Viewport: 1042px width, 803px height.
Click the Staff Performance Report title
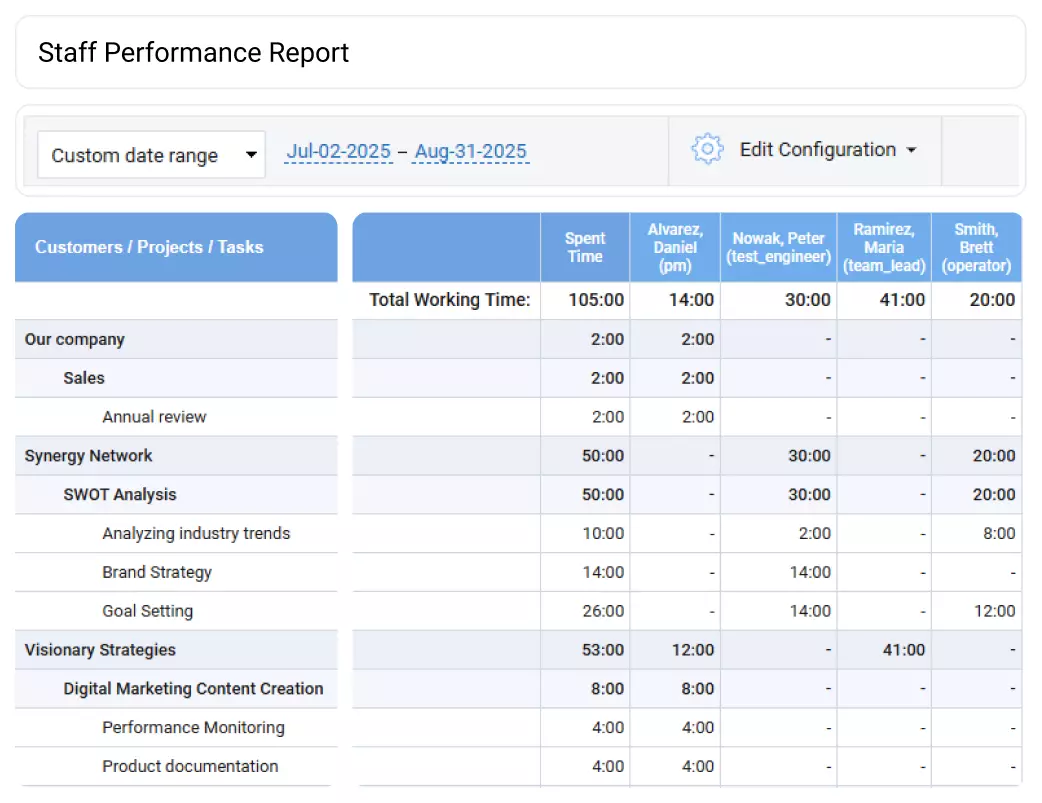point(193,53)
